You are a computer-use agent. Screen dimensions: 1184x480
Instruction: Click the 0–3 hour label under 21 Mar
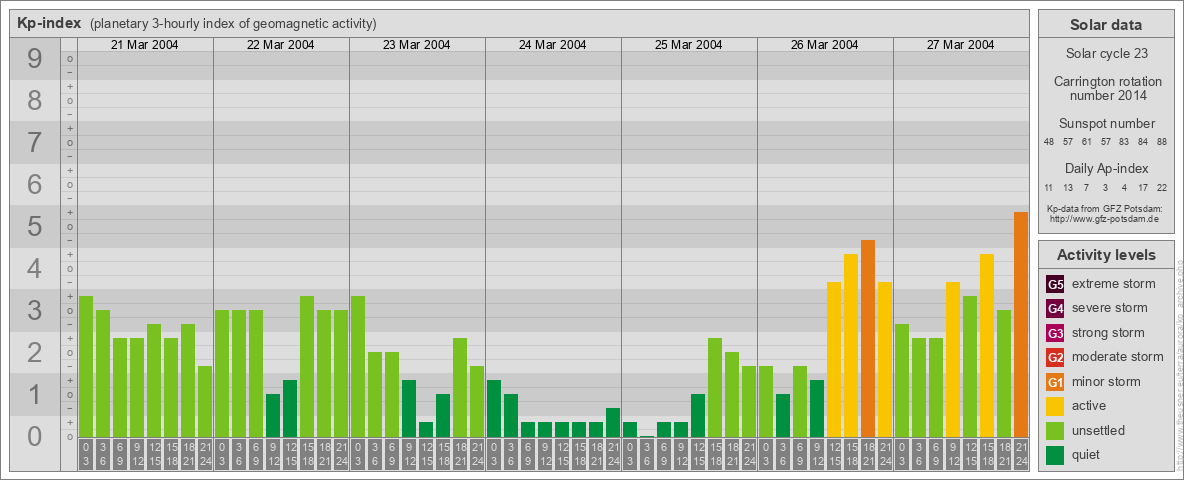(86, 454)
